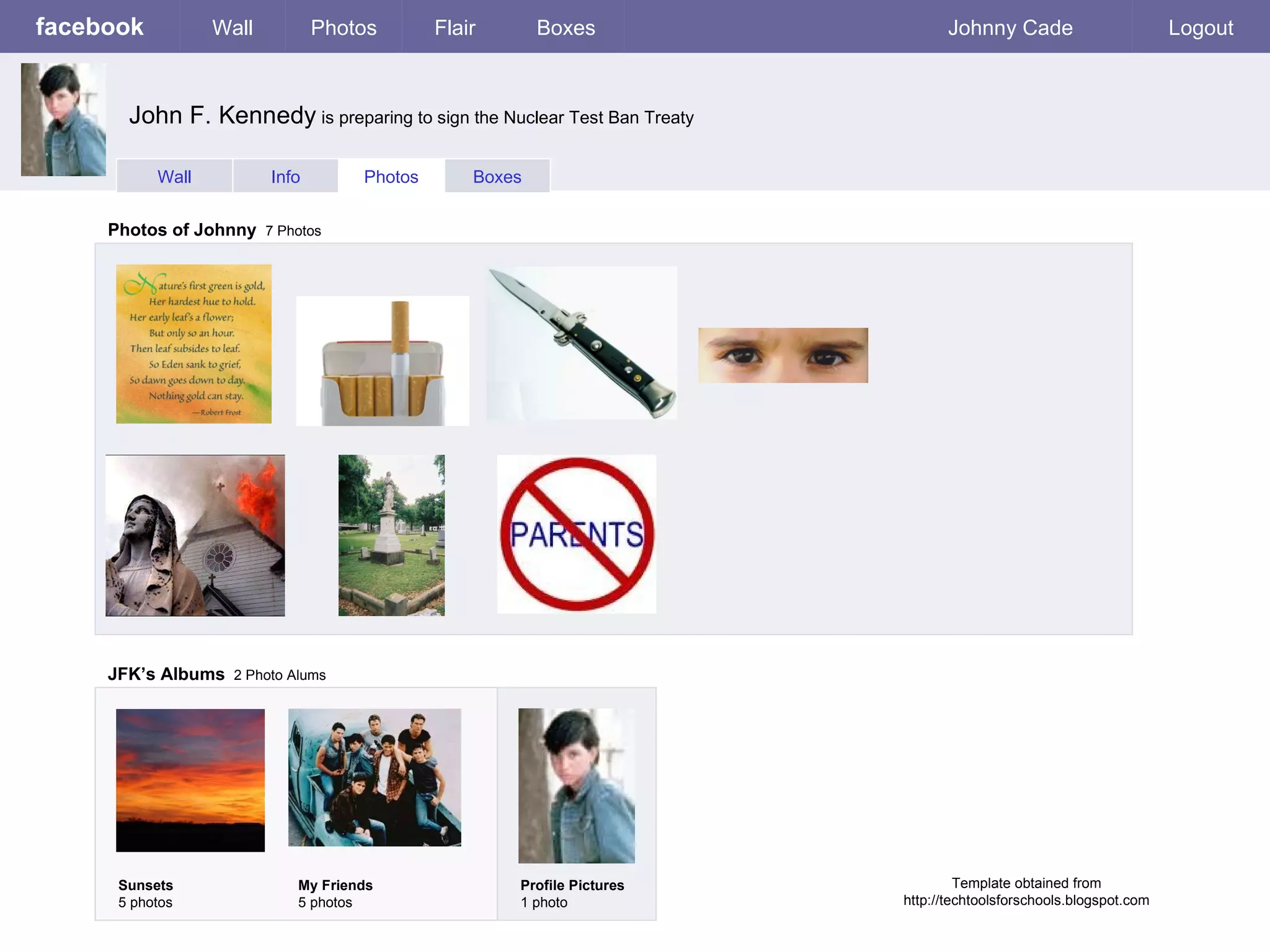
Task: Open the no PARENTS sign photo
Action: 576,534
